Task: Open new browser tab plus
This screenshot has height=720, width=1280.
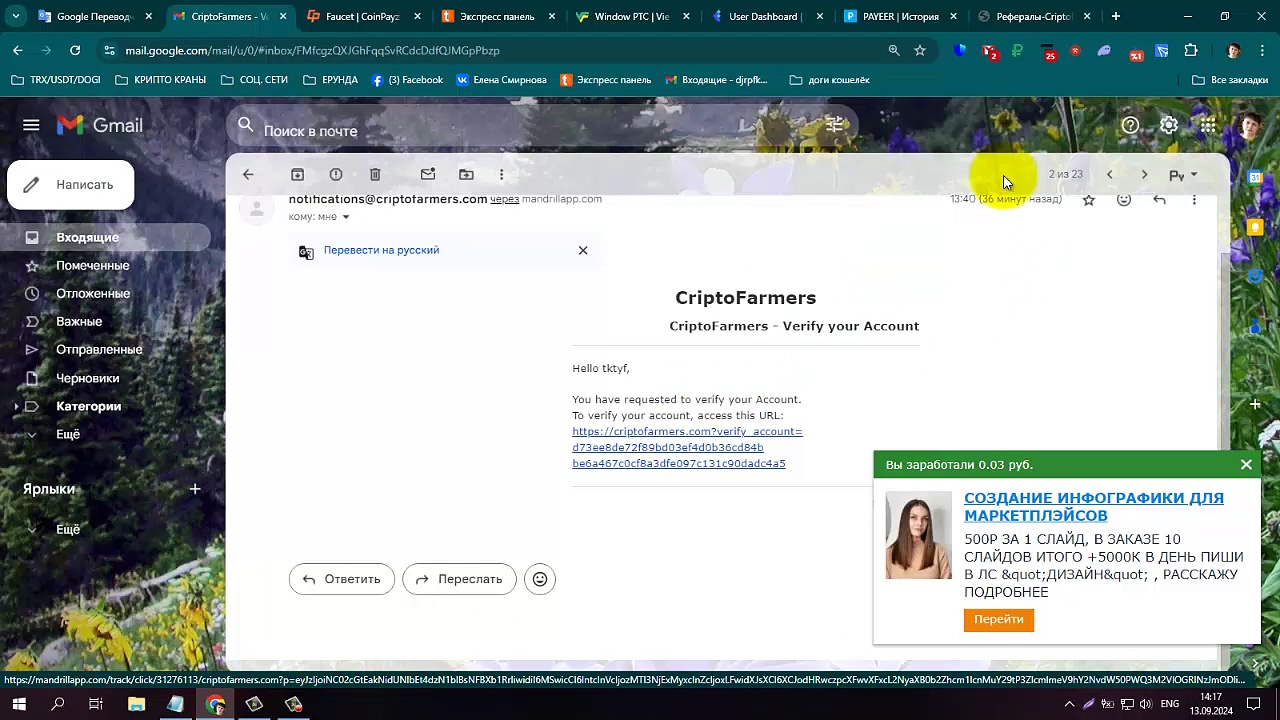Action: click(1116, 16)
